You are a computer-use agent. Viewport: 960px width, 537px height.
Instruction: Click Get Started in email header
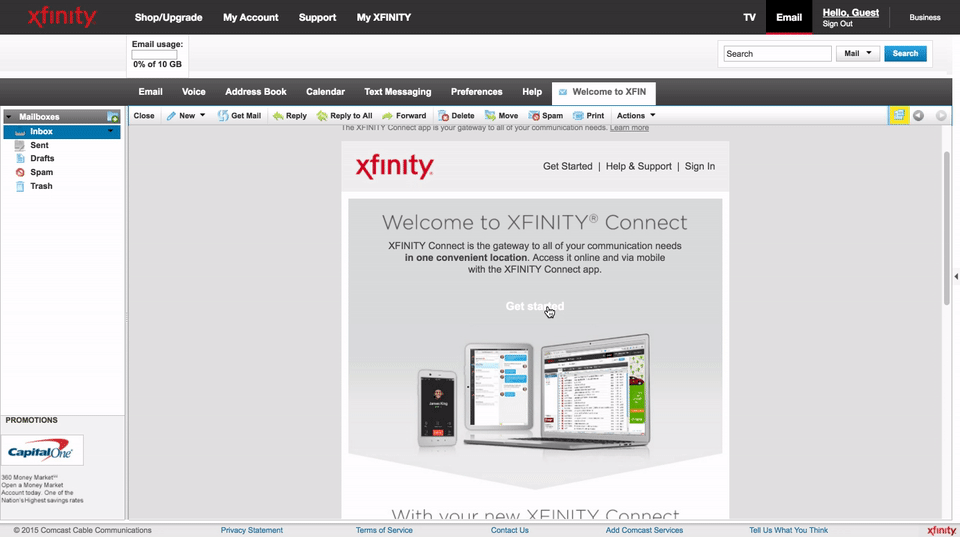[568, 166]
